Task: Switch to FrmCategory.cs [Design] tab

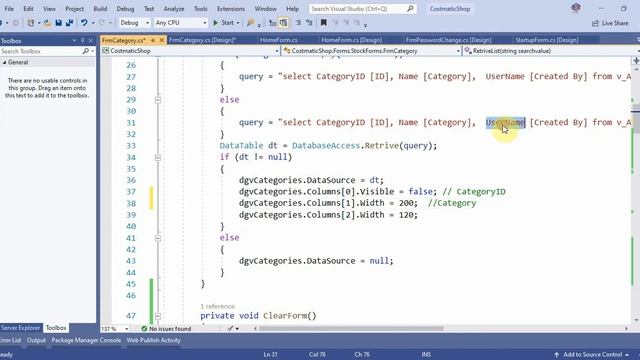Action: click(202, 40)
